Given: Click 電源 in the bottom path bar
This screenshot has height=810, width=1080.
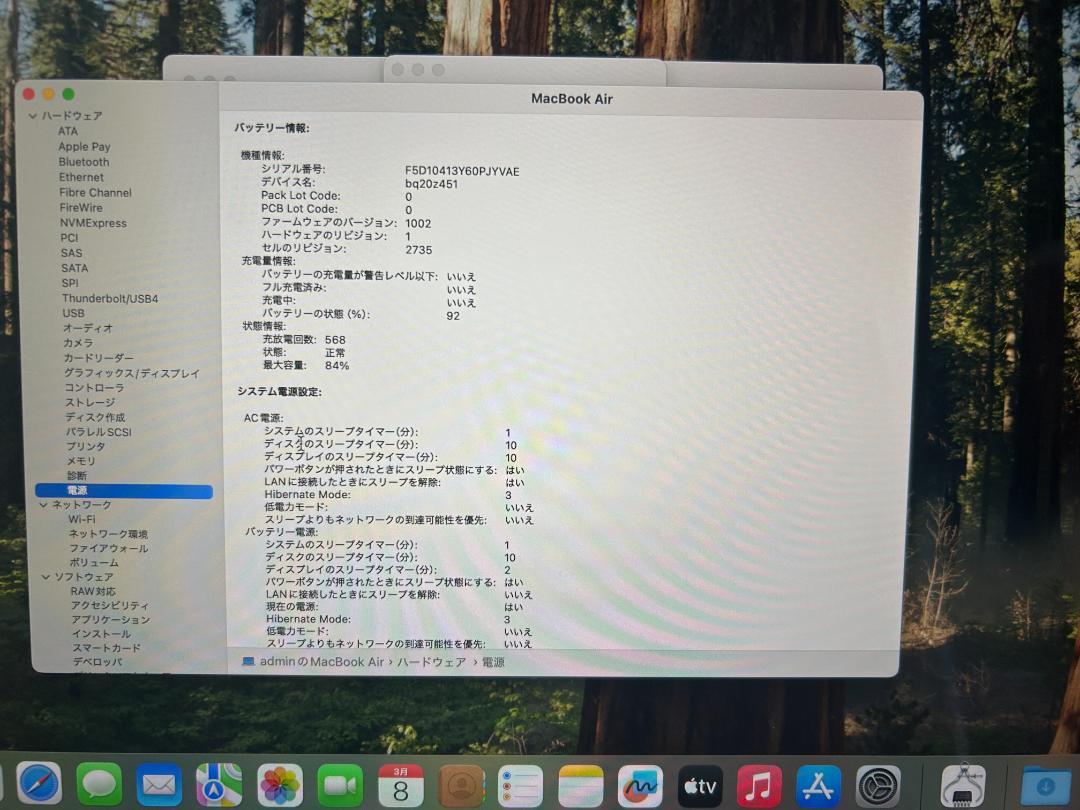Looking at the screenshot, I should pos(493,662).
